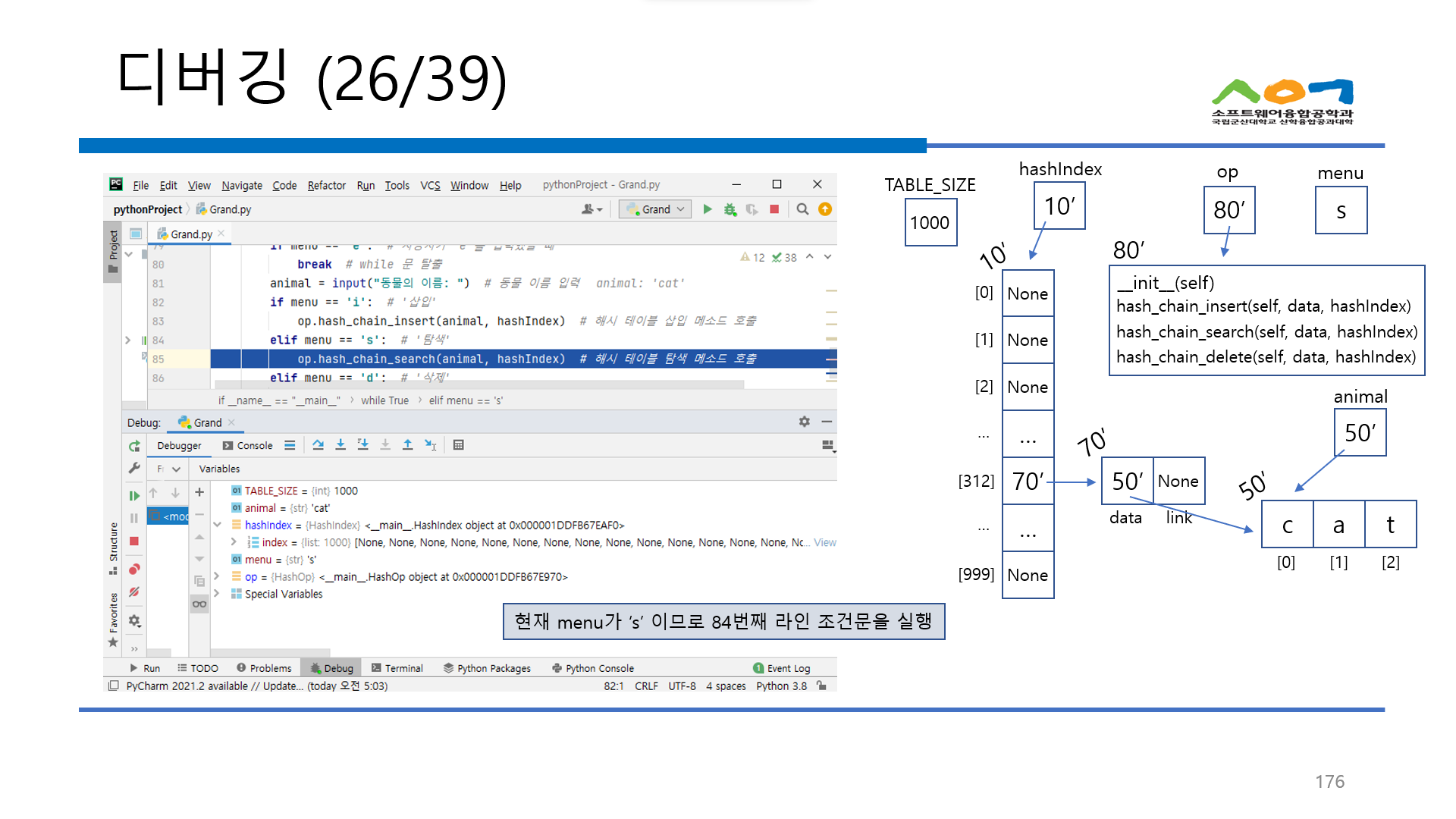Open the user account icon in the top toolbar

[591, 209]
